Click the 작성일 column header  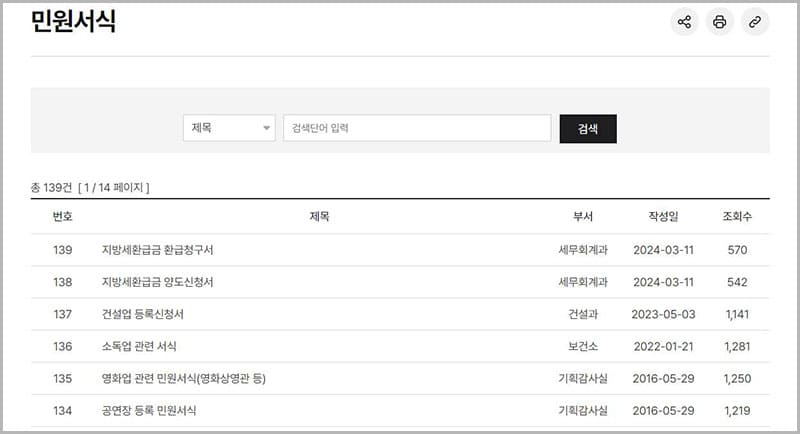pyautogui.click(x=663, y=216)
